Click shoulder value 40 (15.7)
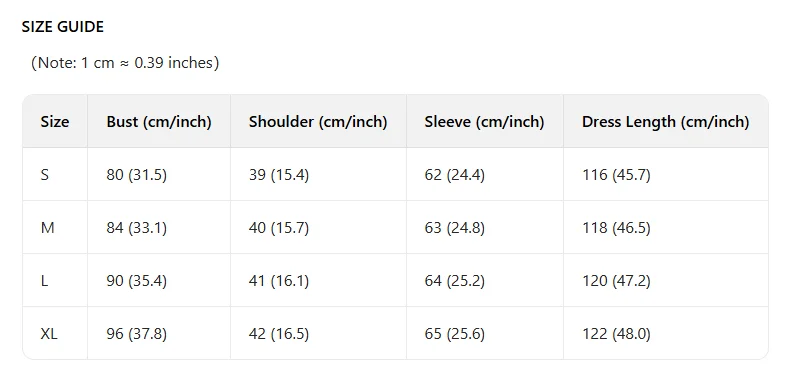Screen dimensions: 802x369 279,228
